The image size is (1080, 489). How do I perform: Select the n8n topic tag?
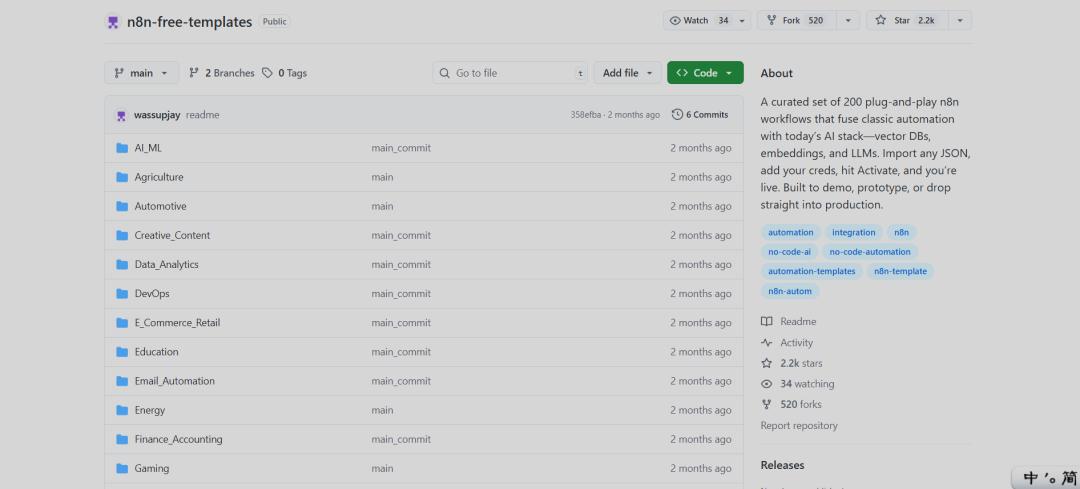tap(901, 232)
